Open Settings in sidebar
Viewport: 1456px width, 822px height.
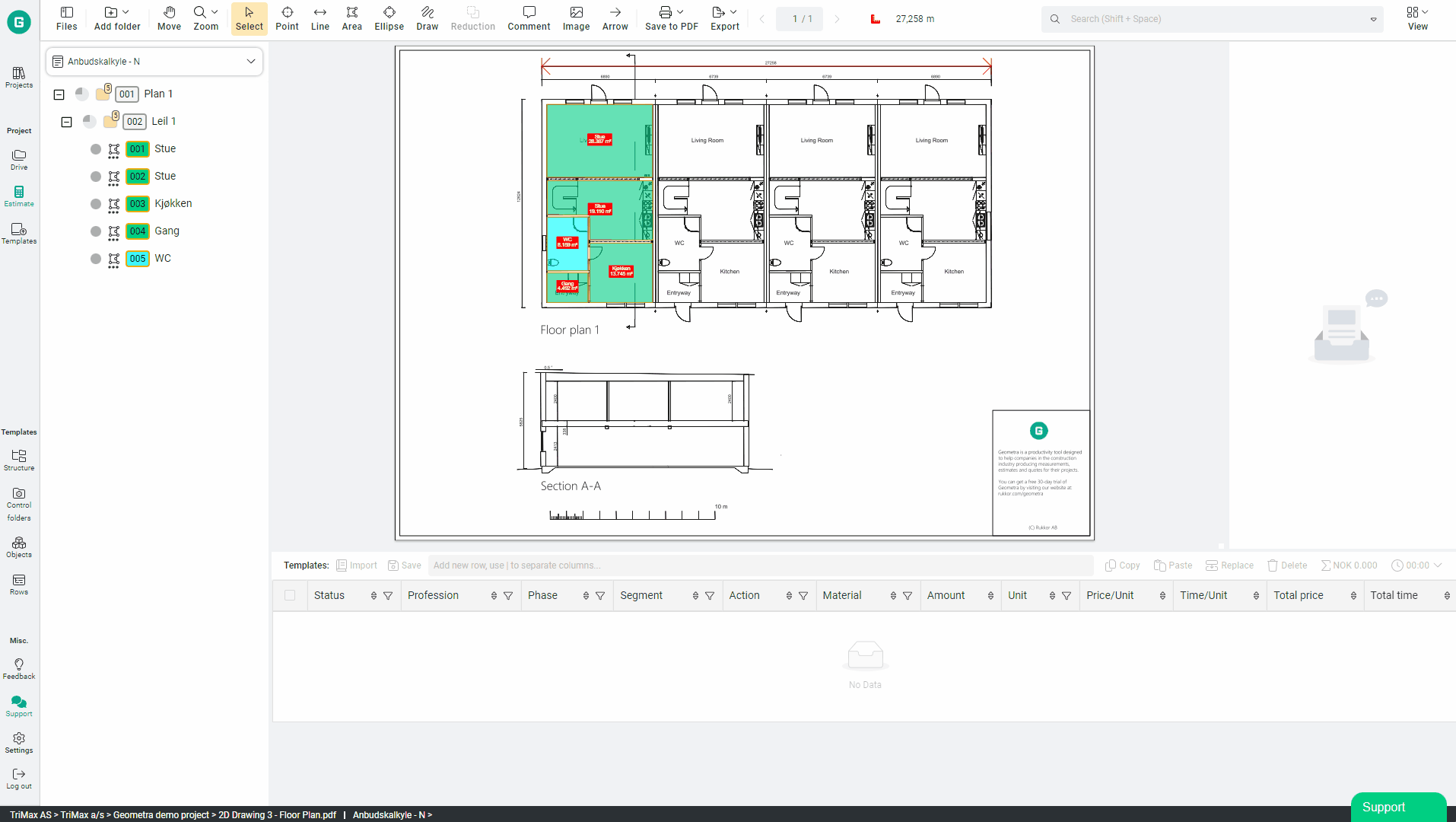coord(19,743)
